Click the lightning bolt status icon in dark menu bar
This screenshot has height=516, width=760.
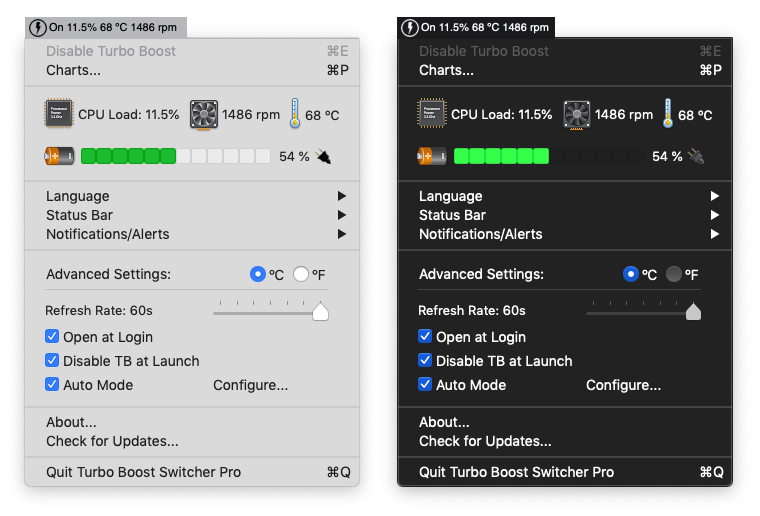[x=409, y=28]
